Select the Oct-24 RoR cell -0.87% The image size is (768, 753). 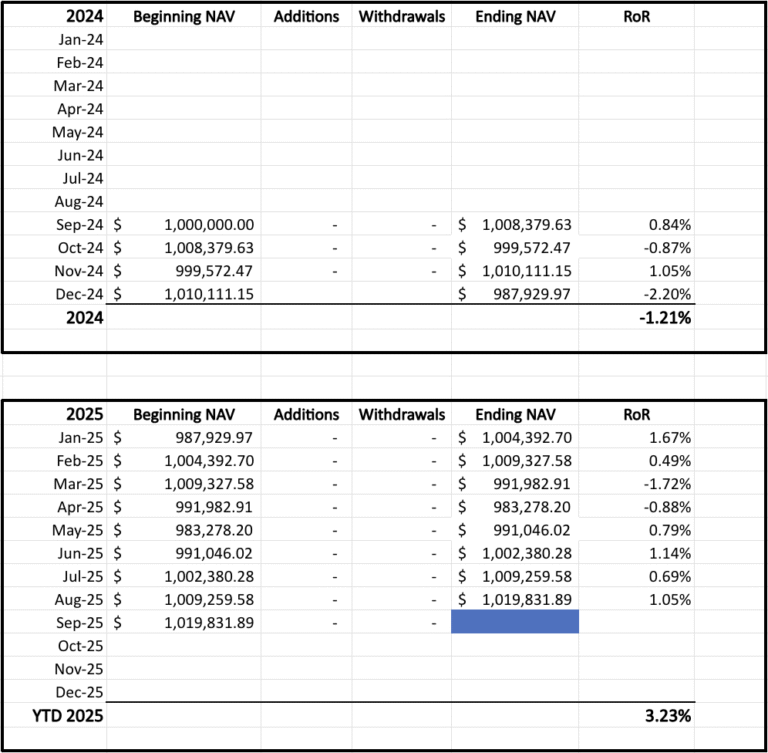click(x=636, y=248)
